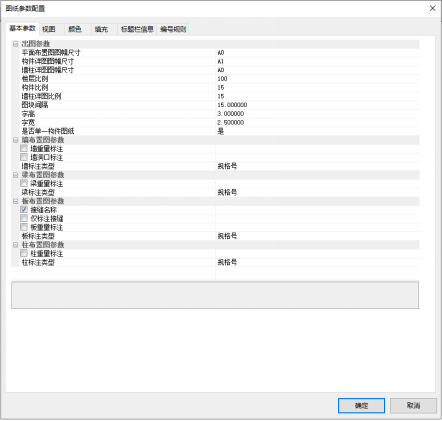Open the 编号规则 tab
This screenshot has height=421, width=442.
tap(173, 29)
